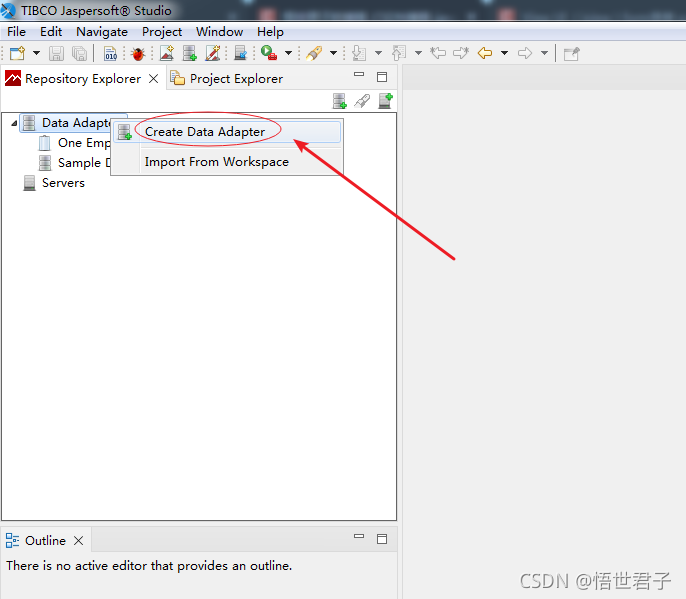Open the Forward history dropdown arrow
The width and height of the screenshot is (686, 599).
(544, 53)
